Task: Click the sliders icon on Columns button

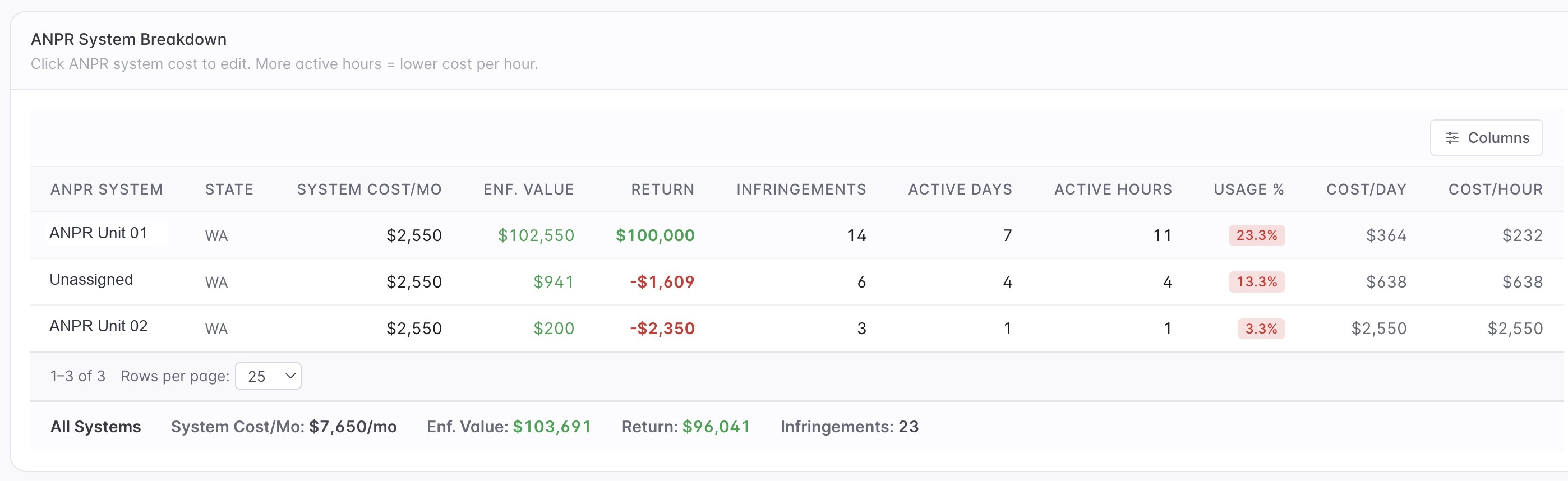Action: pyautogui.click(x=1452, y=137)
